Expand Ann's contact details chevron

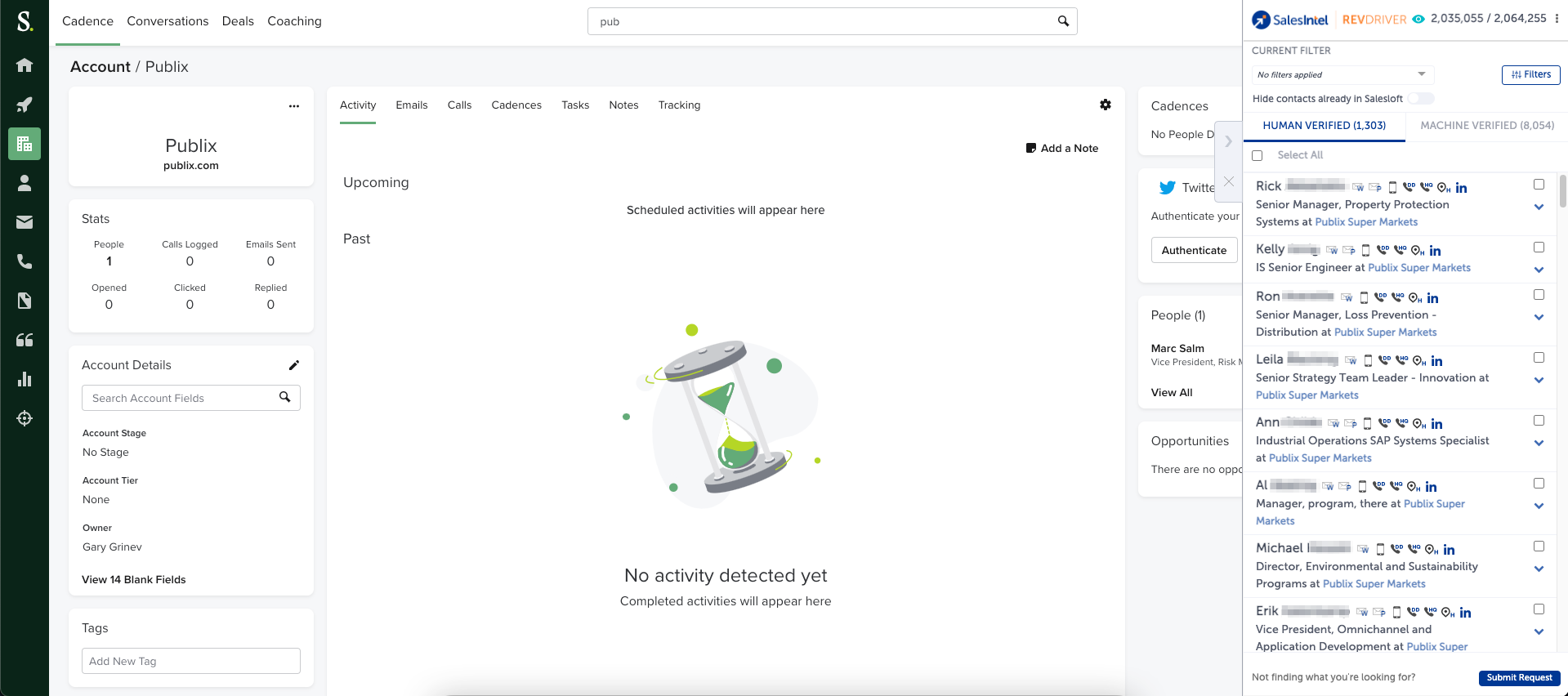tap(1539, 443)
